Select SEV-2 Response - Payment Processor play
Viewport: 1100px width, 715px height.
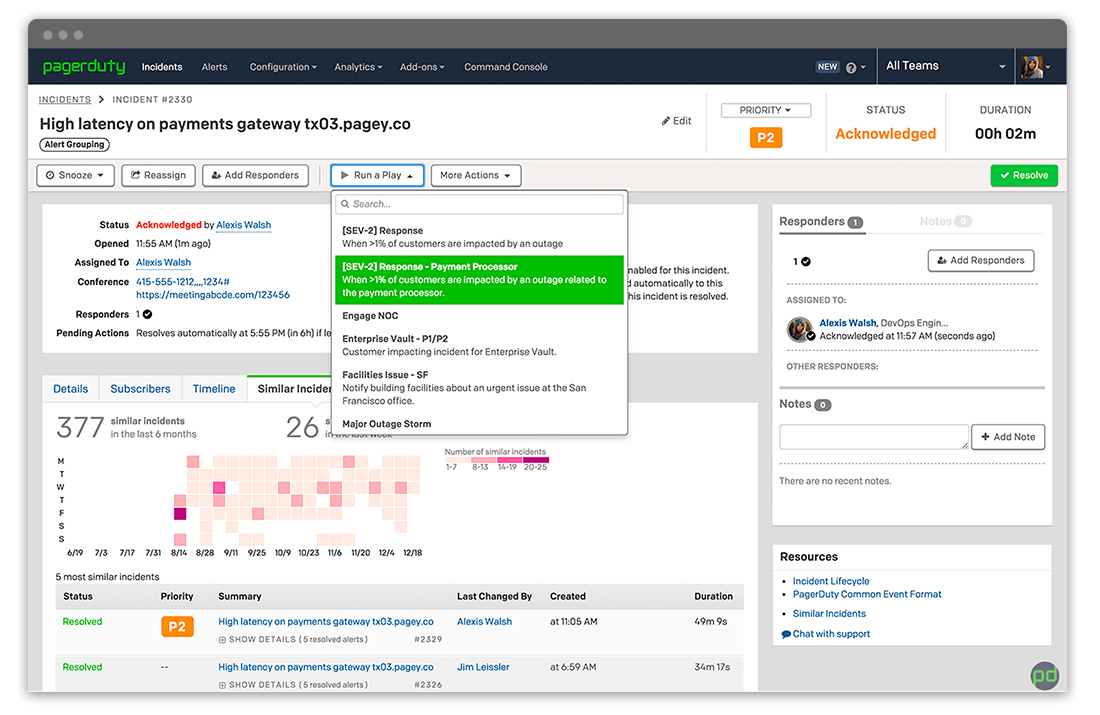coord(479,280)
